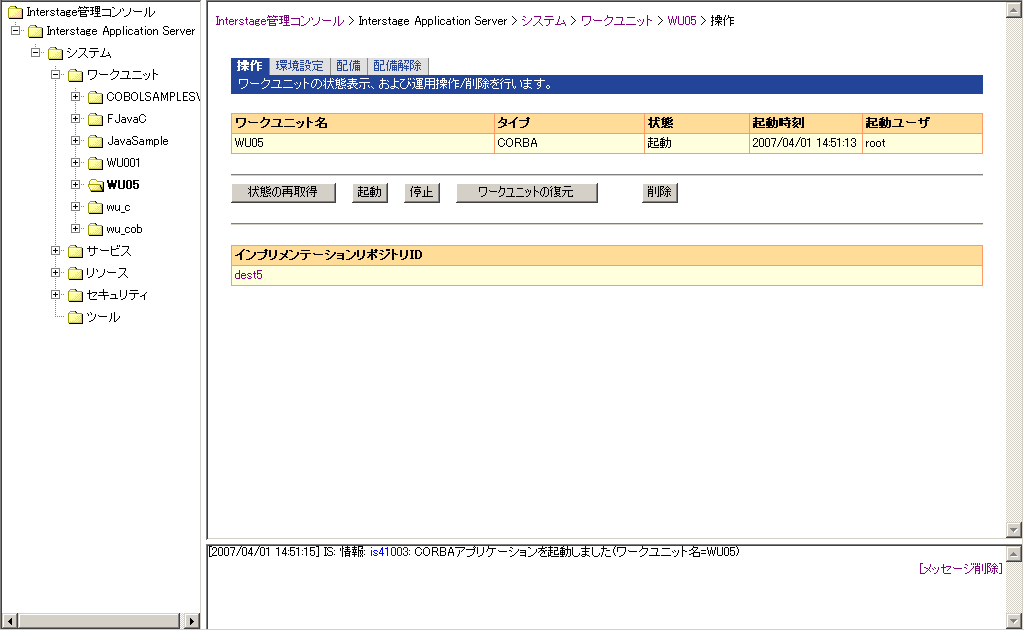Image resolution: width=1024 pixels, height=630 pixels.
Task: Expand the サービス tree node
Action: click(56, 251)
